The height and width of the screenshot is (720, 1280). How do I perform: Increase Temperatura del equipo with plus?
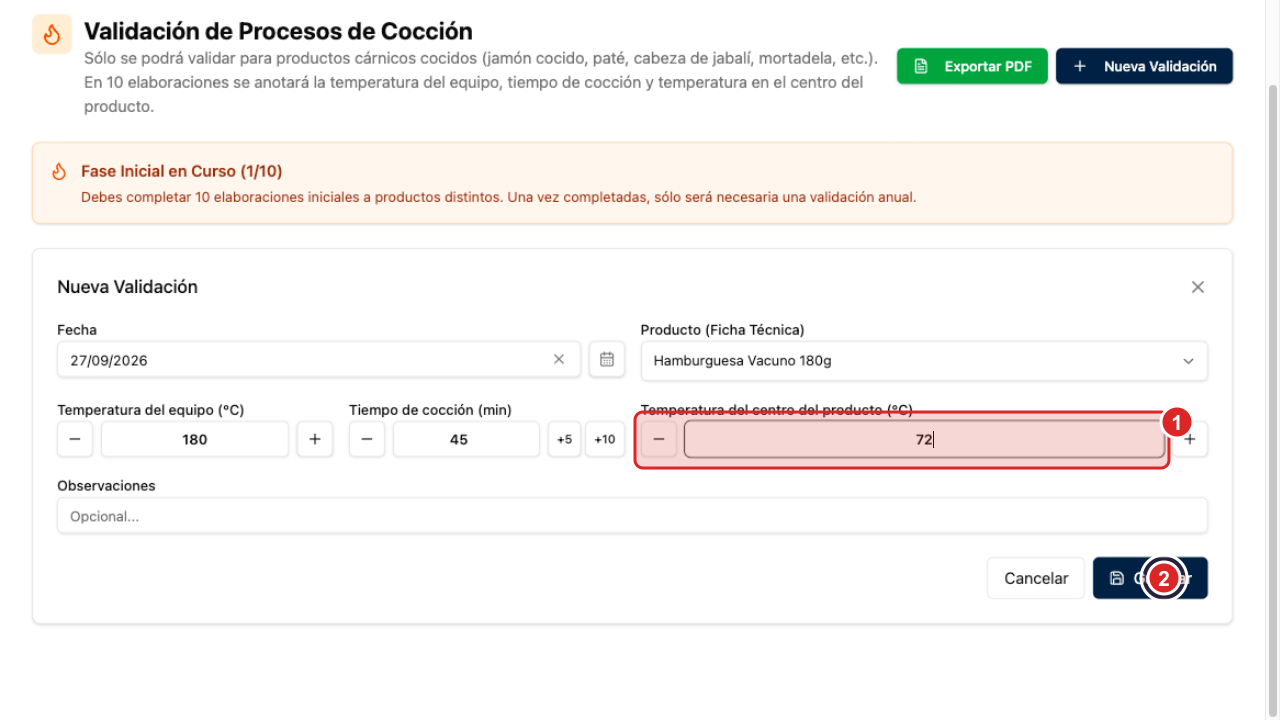coord(314,439)
